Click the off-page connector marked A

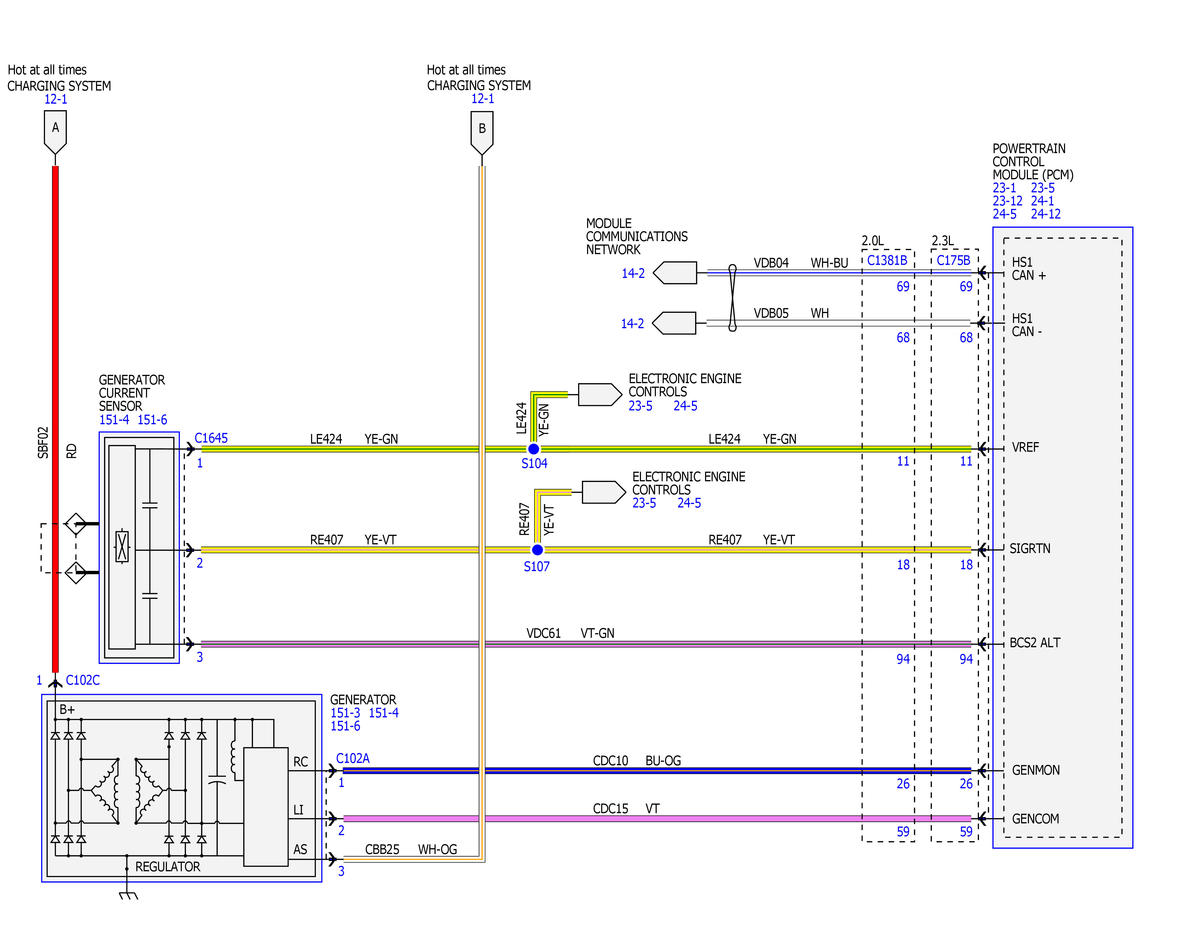[55, 132]
